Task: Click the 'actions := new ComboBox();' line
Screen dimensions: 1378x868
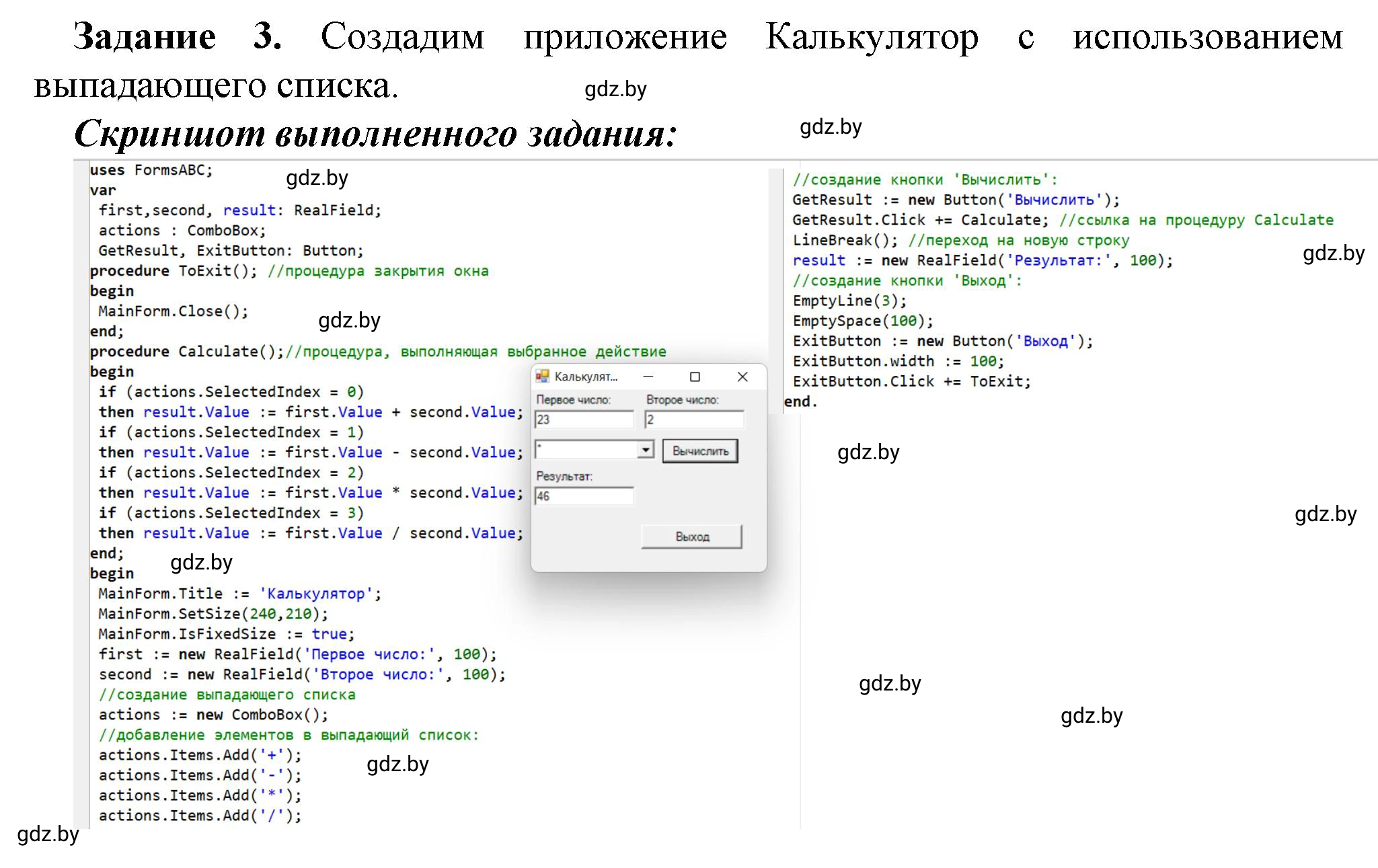Action: [214, 715]
